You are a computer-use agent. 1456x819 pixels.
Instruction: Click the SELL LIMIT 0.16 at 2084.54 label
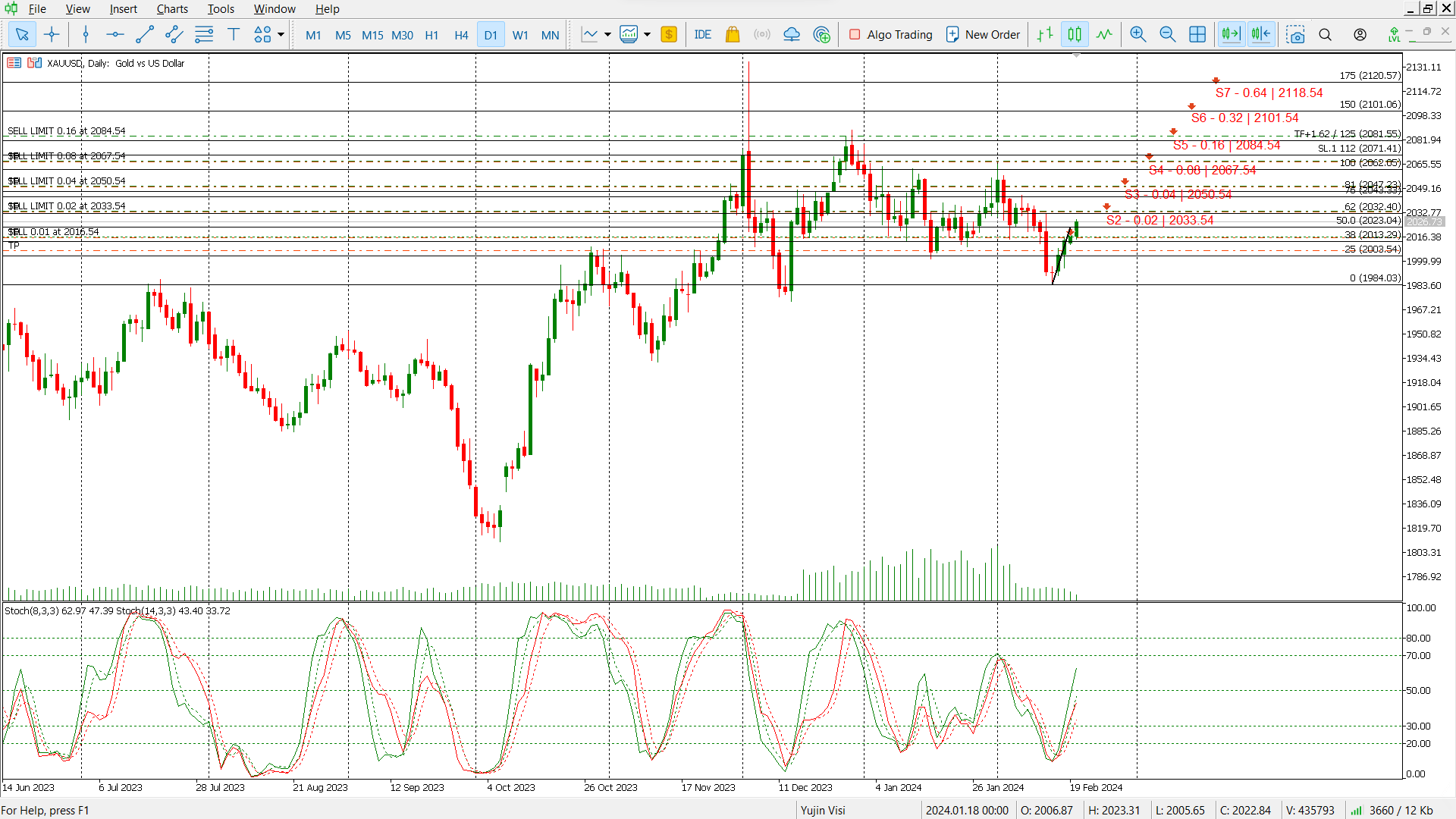pos(67,131)
